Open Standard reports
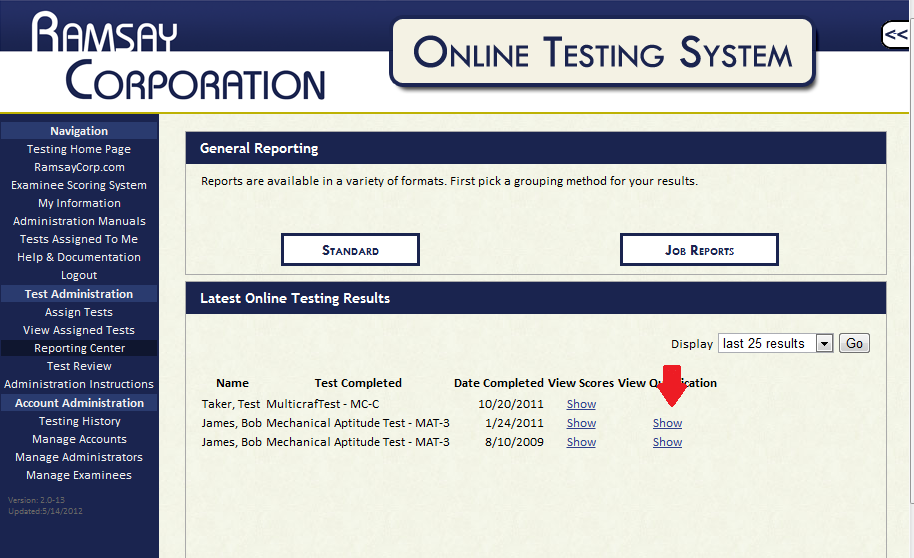This screenshot has height=558, width=914. pos(350,250)
